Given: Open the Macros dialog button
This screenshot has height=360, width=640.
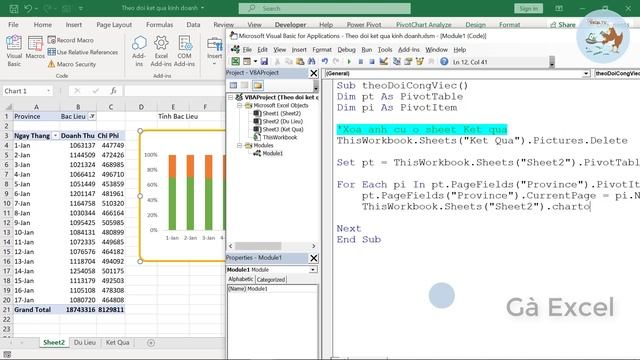Looking at the screenshot, I should tap(35, 48).
